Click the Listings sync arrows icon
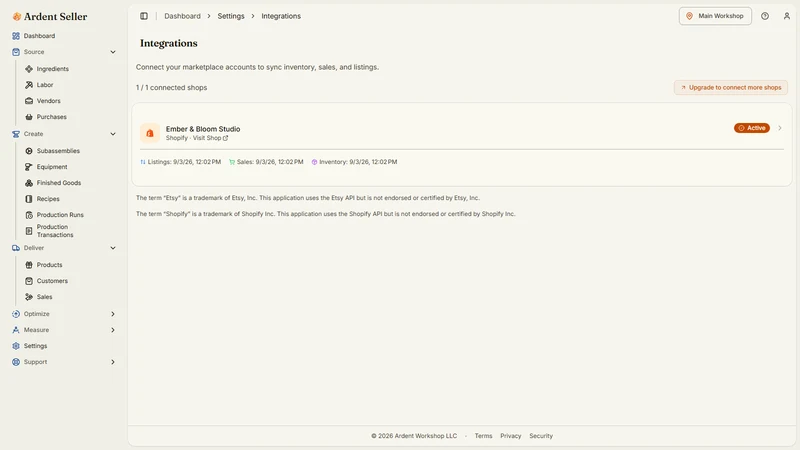 coord(143,162)
